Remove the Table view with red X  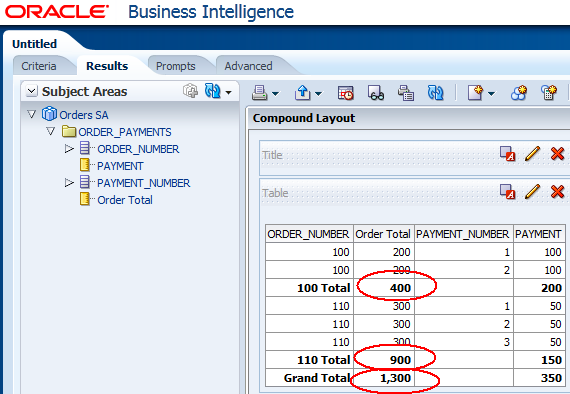(557, 192)
